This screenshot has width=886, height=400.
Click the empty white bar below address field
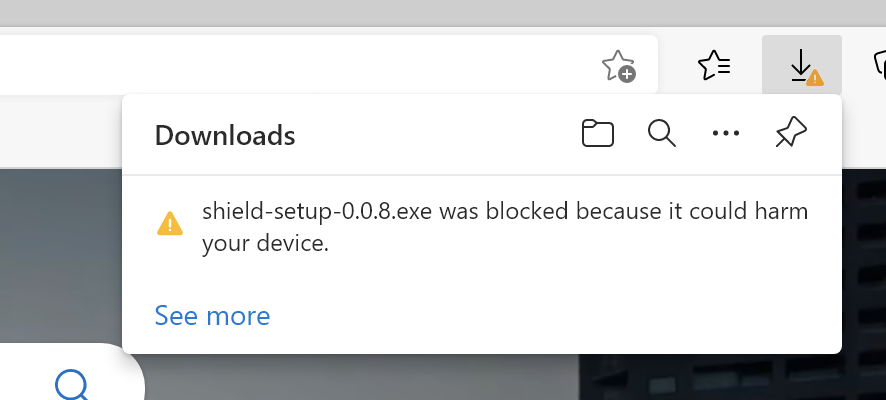61,131
